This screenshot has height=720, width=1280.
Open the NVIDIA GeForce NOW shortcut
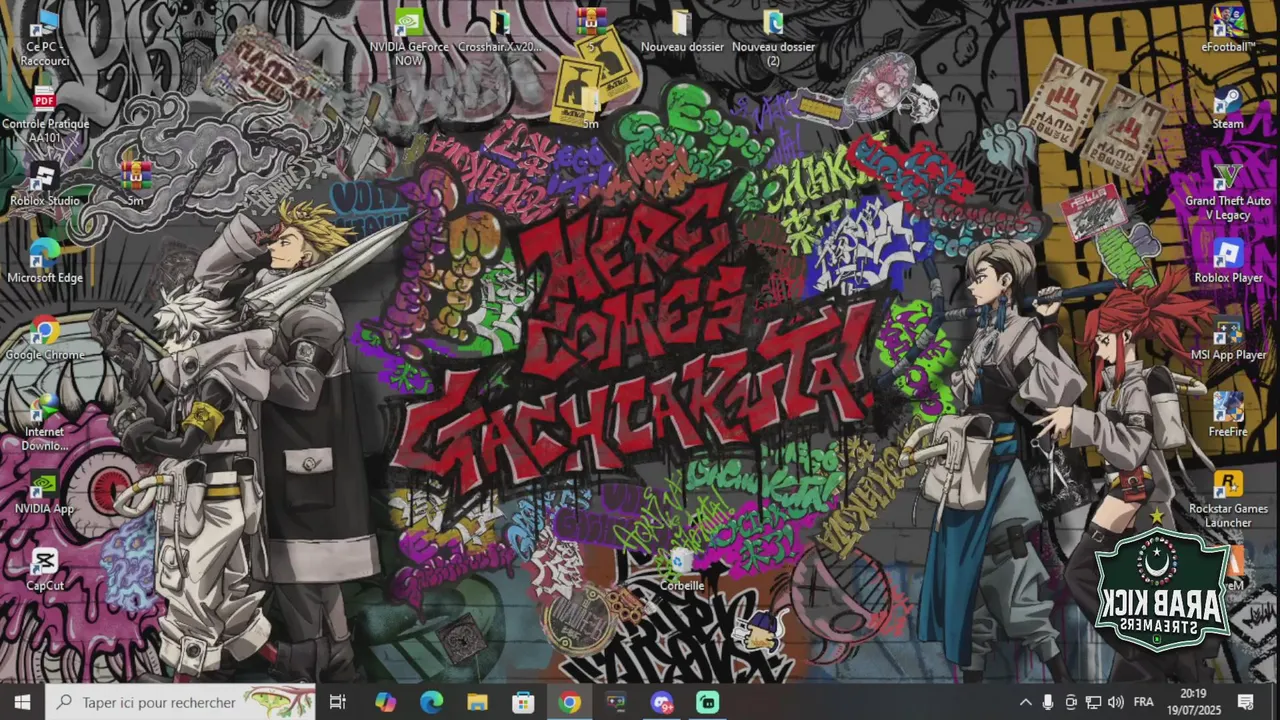pos(409,38)
